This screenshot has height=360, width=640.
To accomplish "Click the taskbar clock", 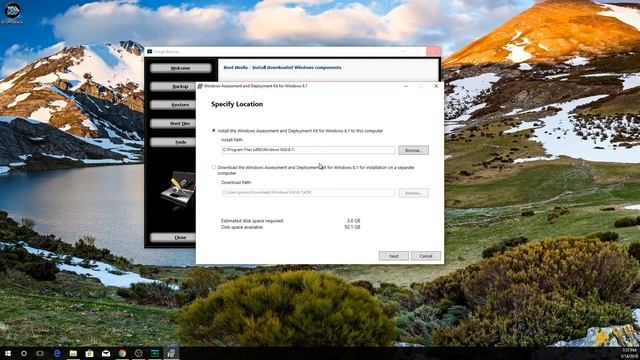I will [x=629, y=353].
